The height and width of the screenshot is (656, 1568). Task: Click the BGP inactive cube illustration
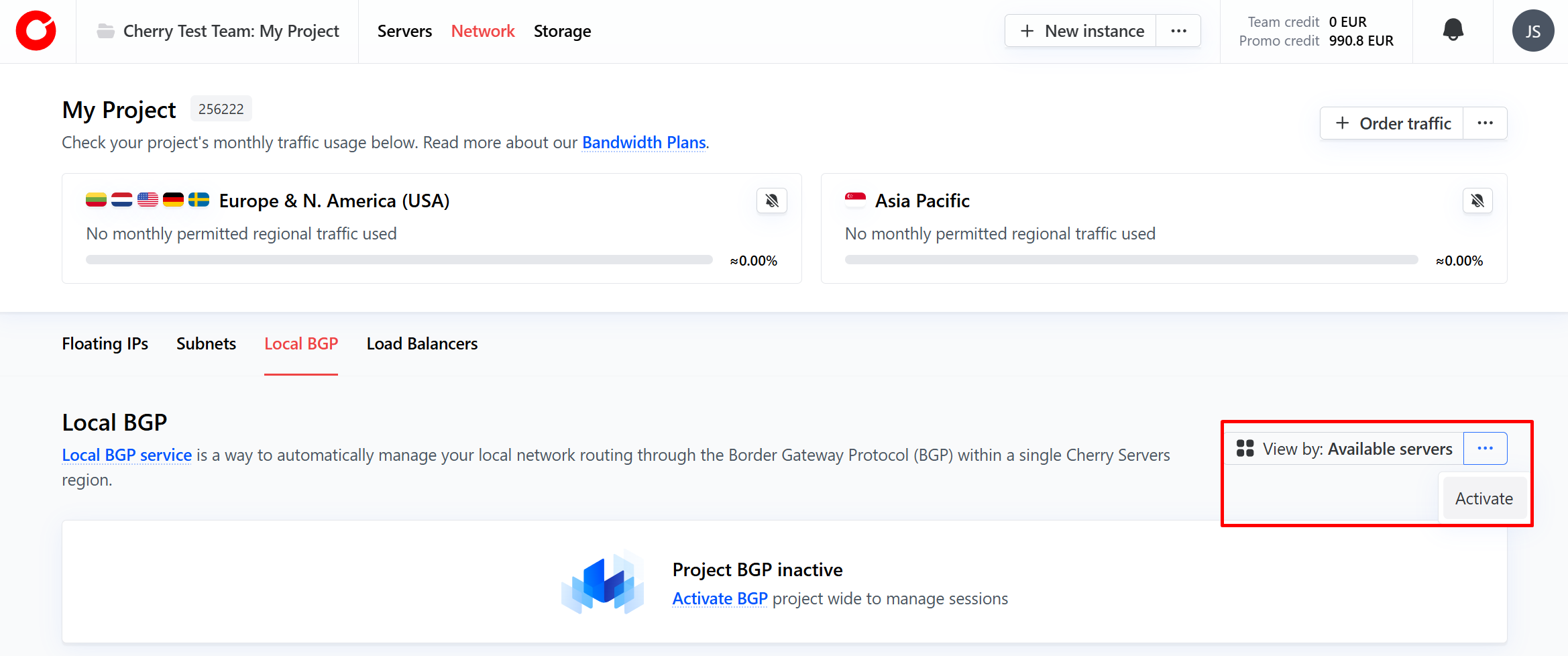(x=603, y=583)
